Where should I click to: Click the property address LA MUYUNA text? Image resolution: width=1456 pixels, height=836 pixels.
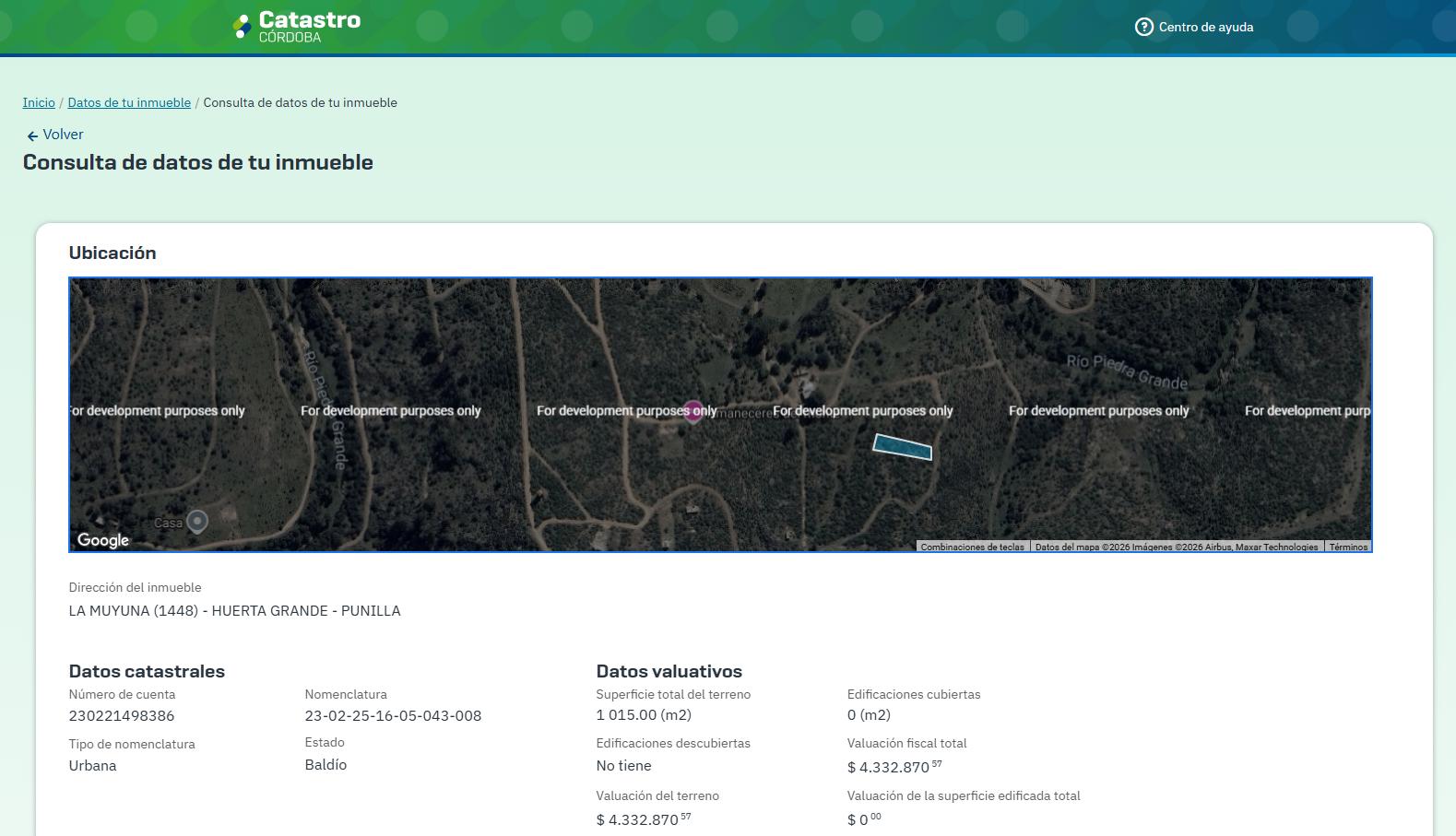coord(234,610)
